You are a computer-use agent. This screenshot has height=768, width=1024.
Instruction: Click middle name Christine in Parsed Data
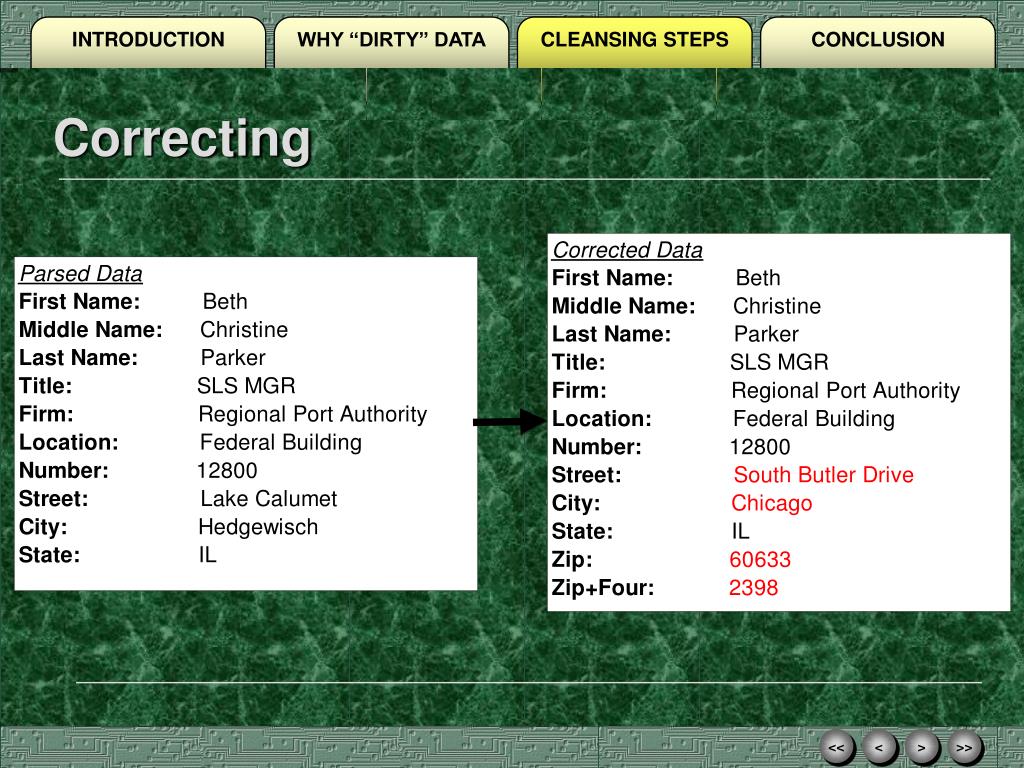click(244, 330)
